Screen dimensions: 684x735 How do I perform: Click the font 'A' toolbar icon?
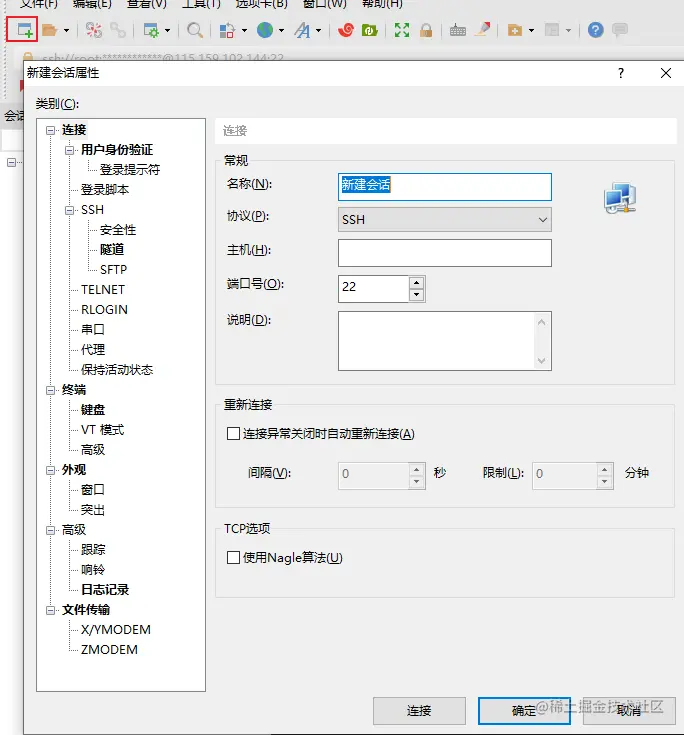click(302, 30)
